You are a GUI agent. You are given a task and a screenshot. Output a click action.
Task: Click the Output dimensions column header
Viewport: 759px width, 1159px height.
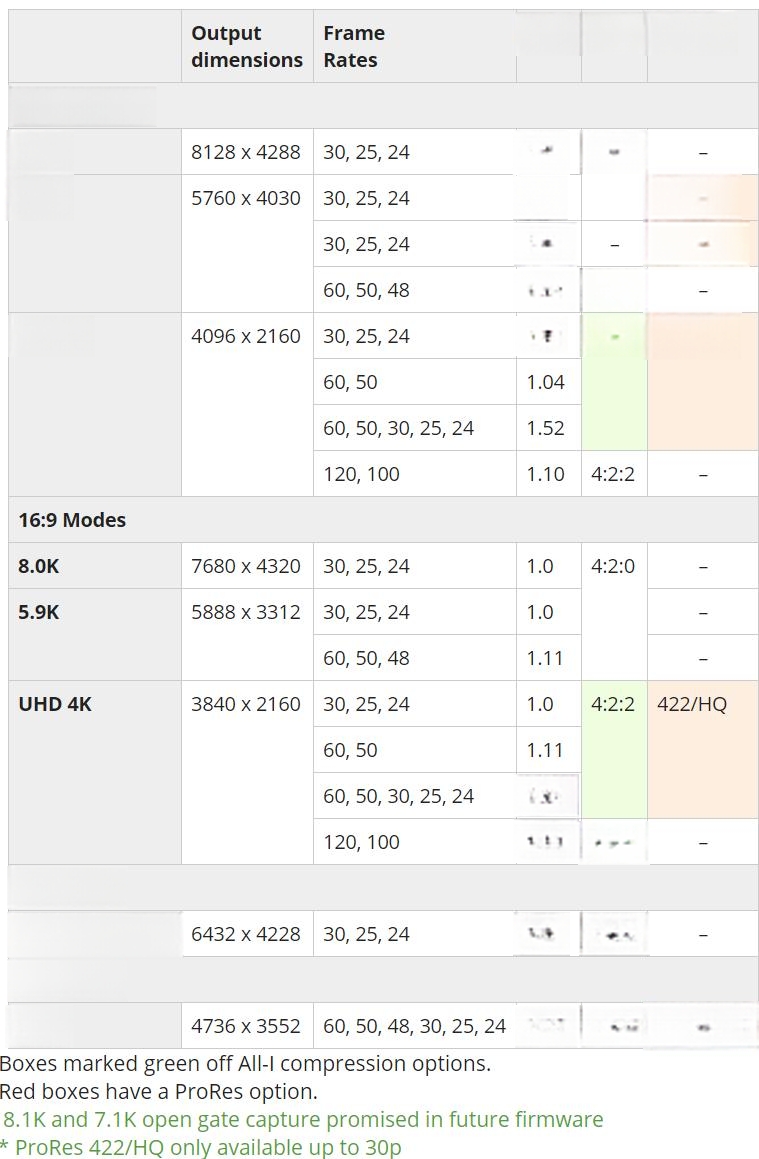[247, 47]
